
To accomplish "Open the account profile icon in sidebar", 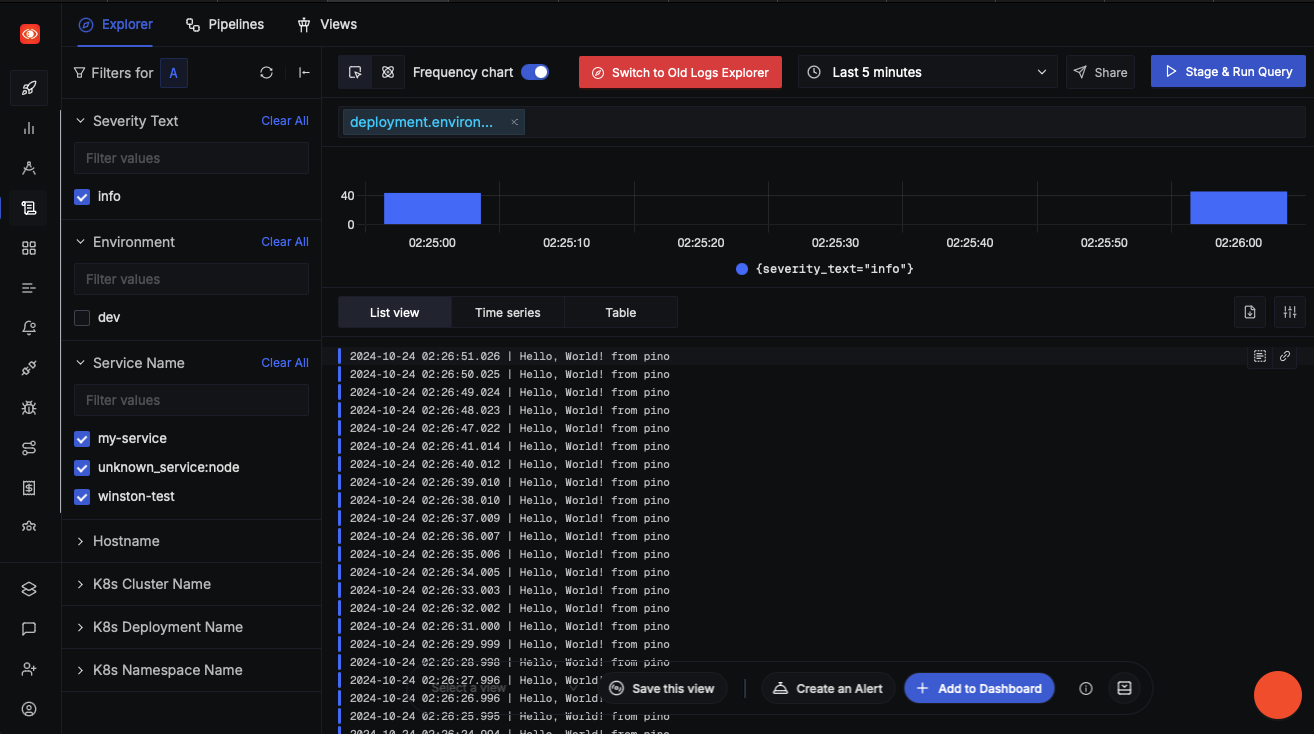I will click(29, 709).
